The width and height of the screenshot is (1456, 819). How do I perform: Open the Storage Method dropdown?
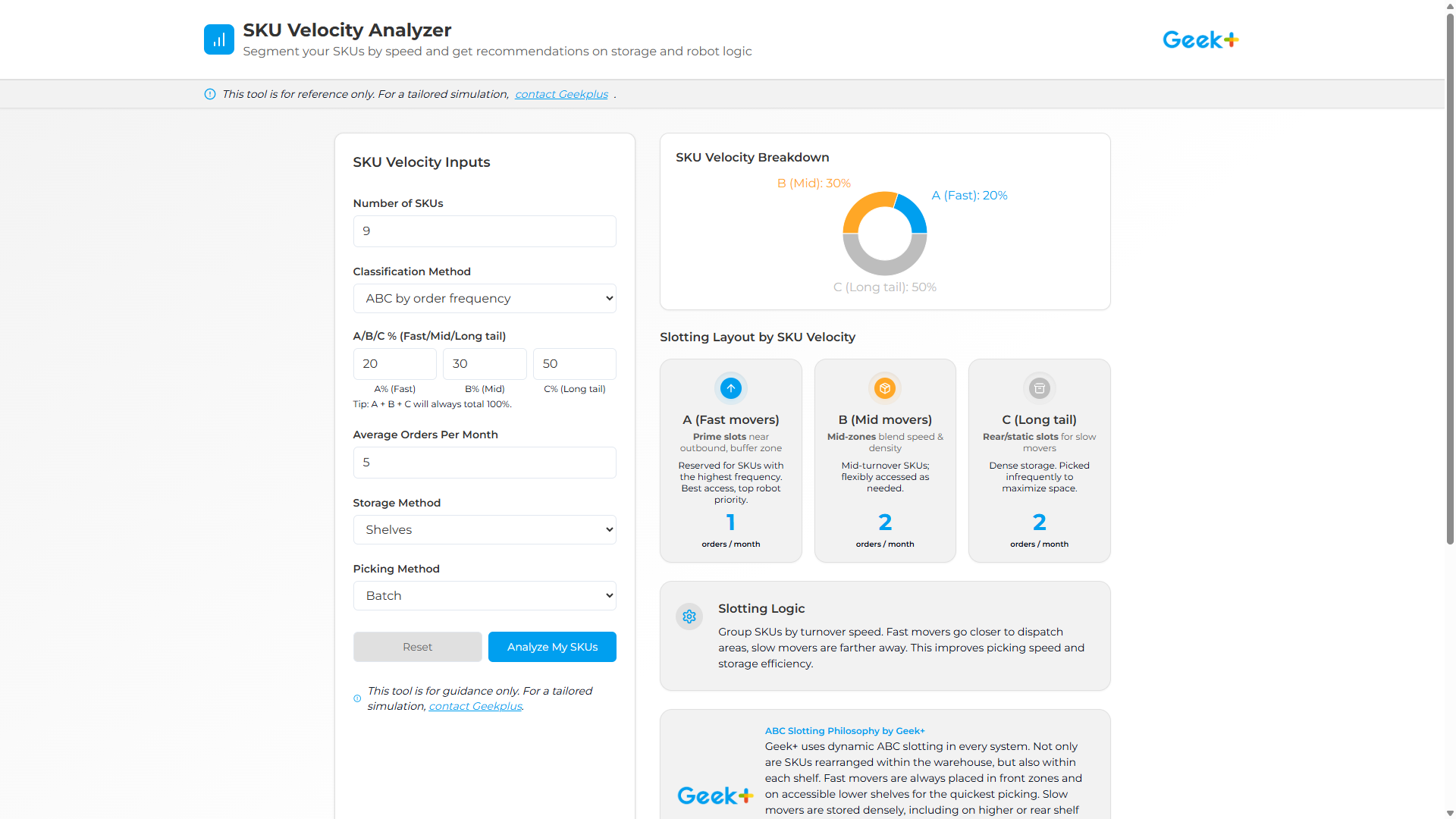(x=484, y=529)
